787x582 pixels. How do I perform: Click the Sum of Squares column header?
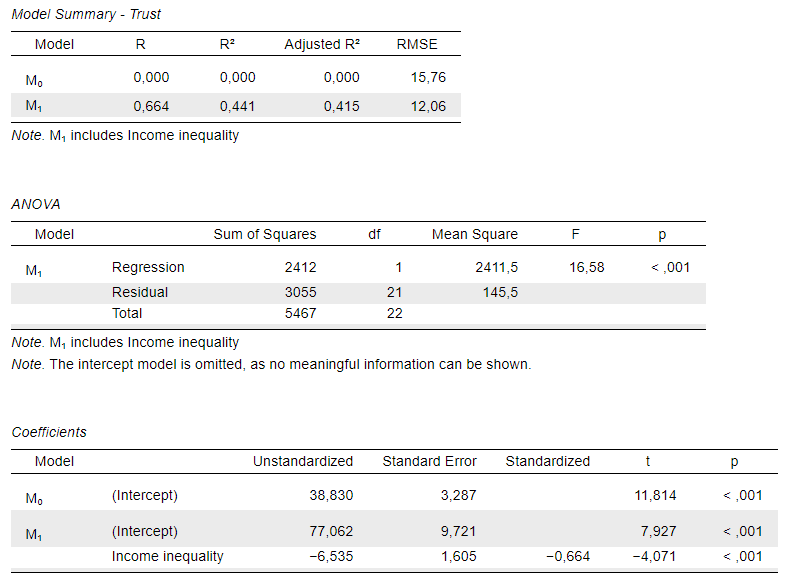click(265, 234)
